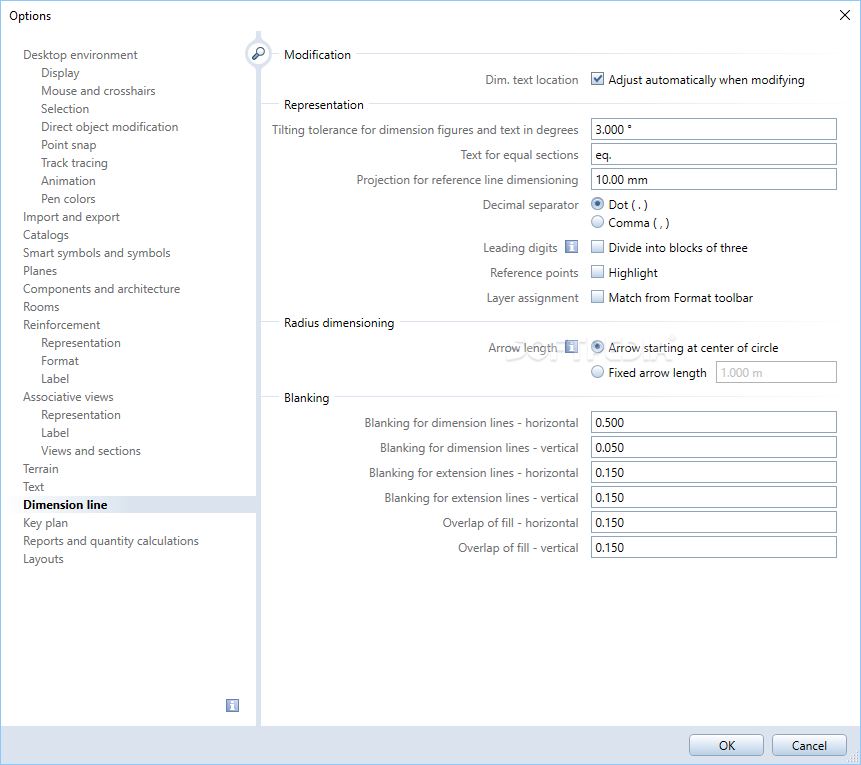
Task: Confirm settings with OK button
Action: pos(726,745)
